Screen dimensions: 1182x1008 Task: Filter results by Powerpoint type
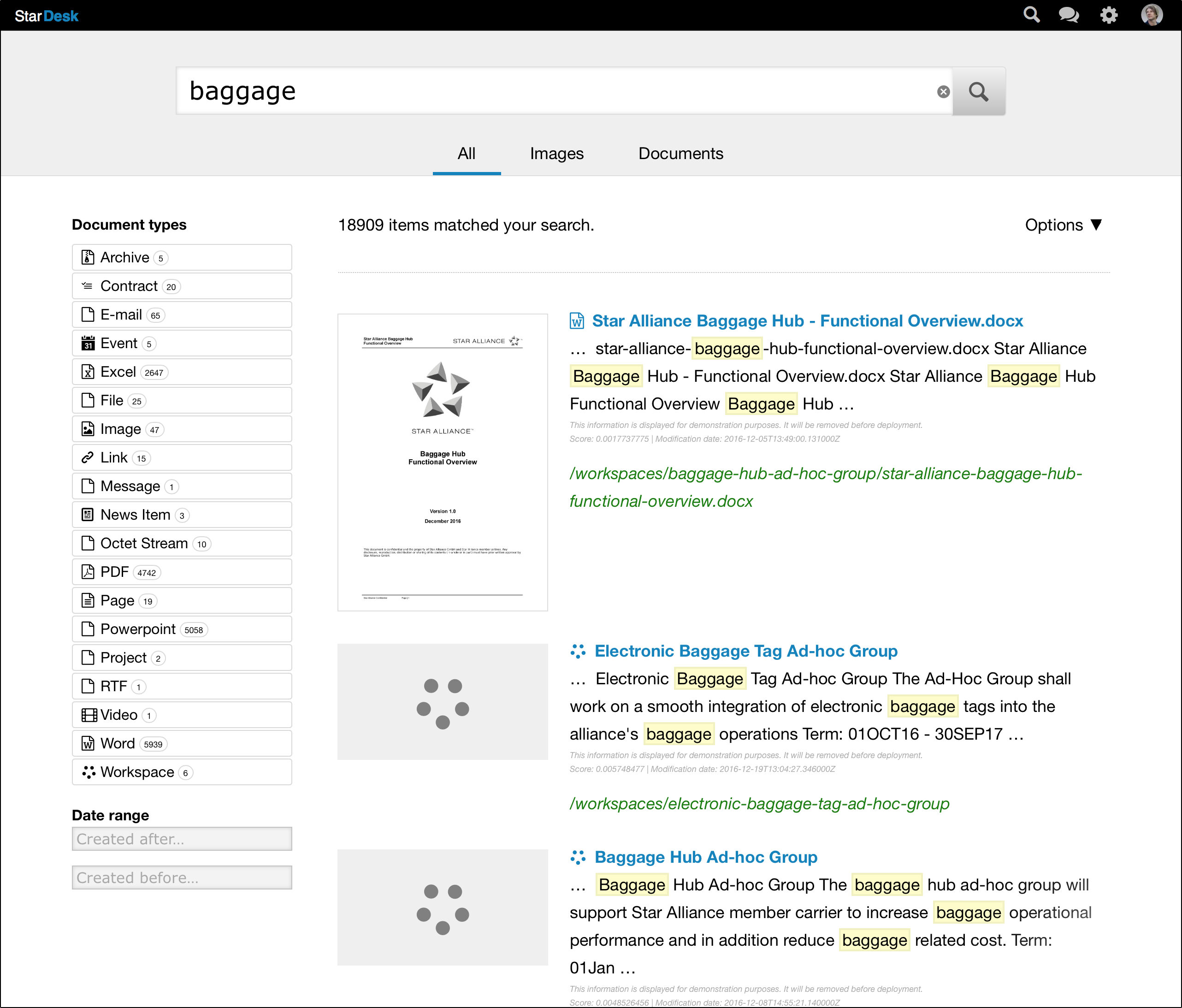pyautogui.click(x=182, y=629)
